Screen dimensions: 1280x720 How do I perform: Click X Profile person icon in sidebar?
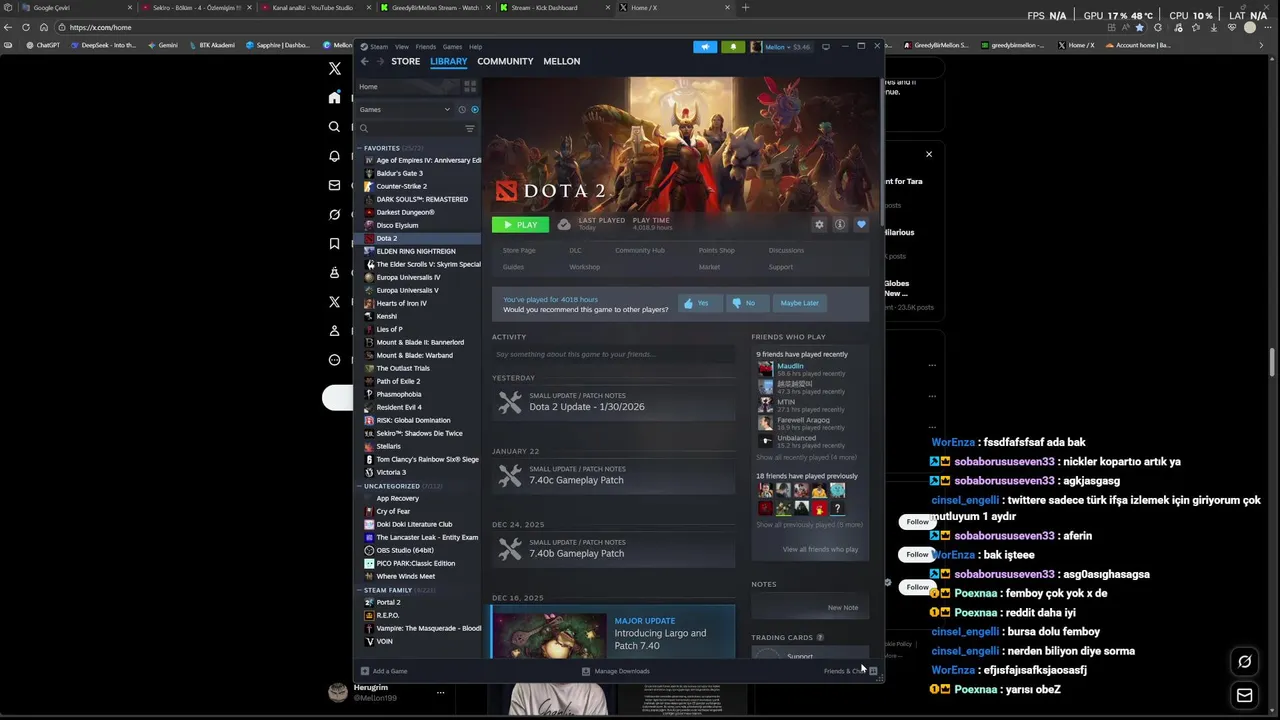334,331
